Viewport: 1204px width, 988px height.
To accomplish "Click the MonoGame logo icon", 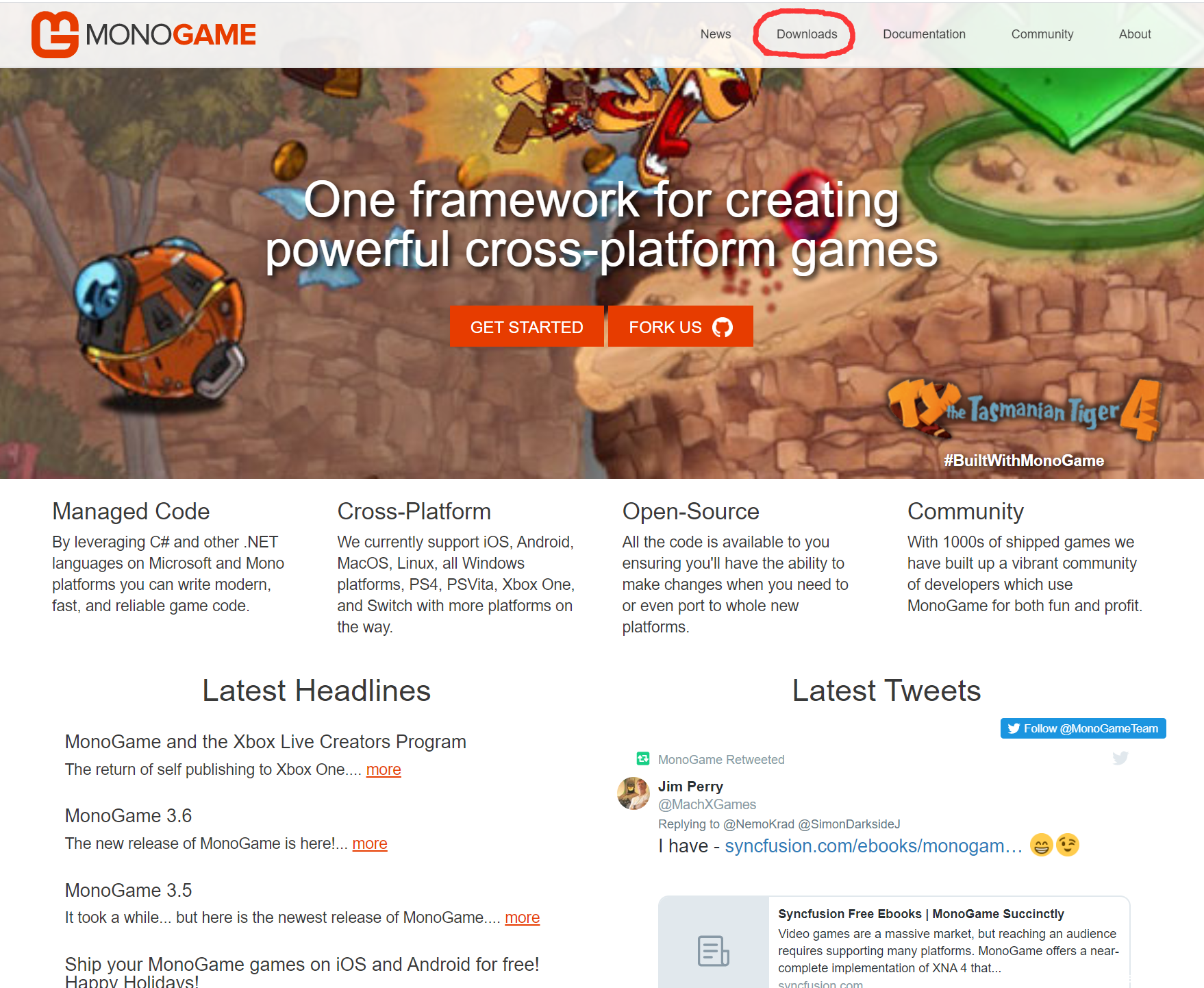I will pyautogui.click(x=55, y=34).
